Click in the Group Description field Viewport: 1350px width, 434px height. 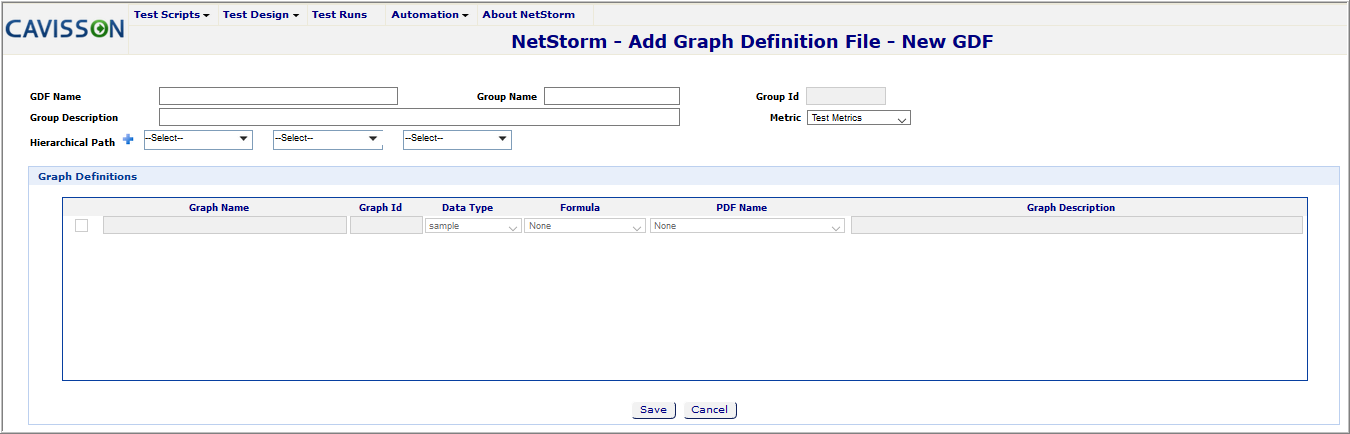coord(419,117)
